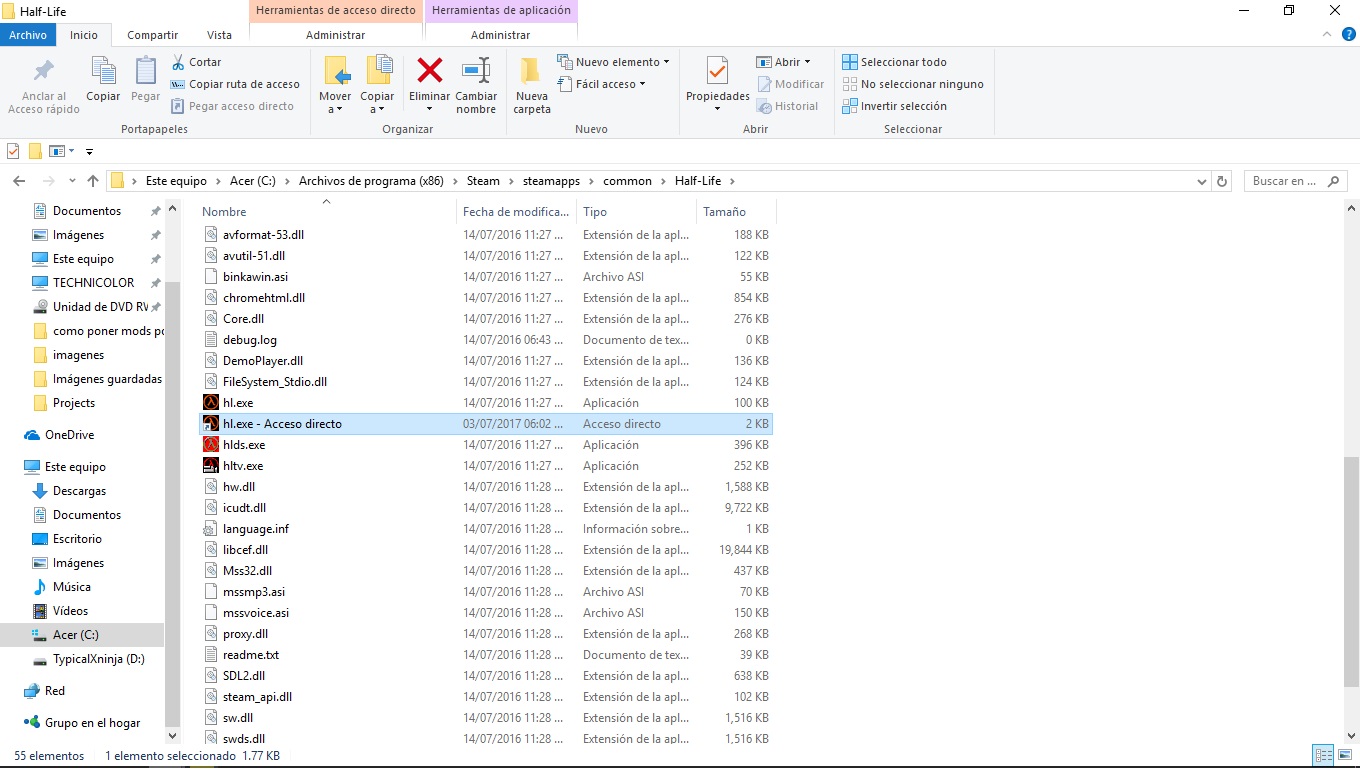Open the Abrir dropdown
1360x770 pixels.
point(784,62)
